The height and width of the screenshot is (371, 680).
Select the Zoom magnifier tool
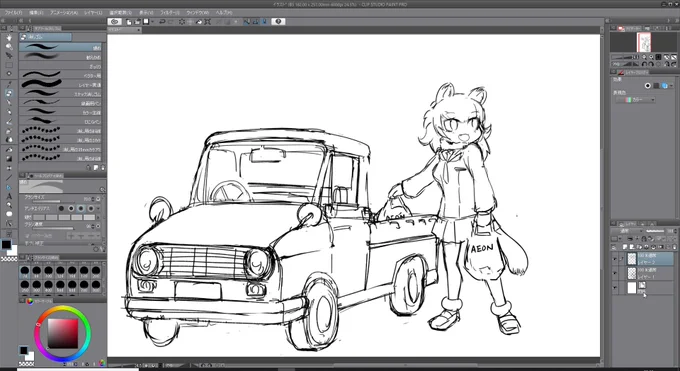[9, 47]
